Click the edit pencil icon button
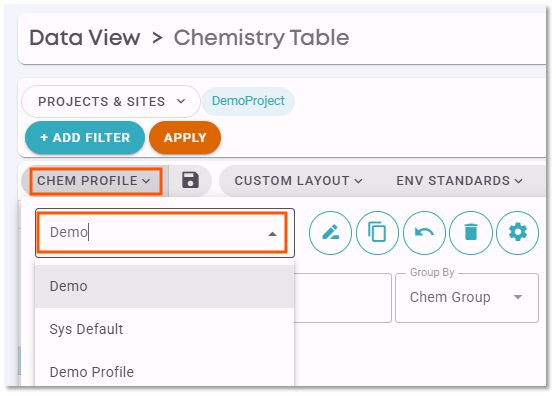The image size is (556, 396). [330, 233]
